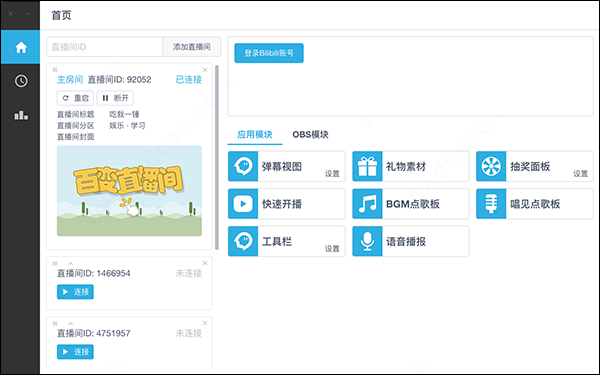Click the 断开 disconnect button
The image size is (600, 375).
click(116, 98)
